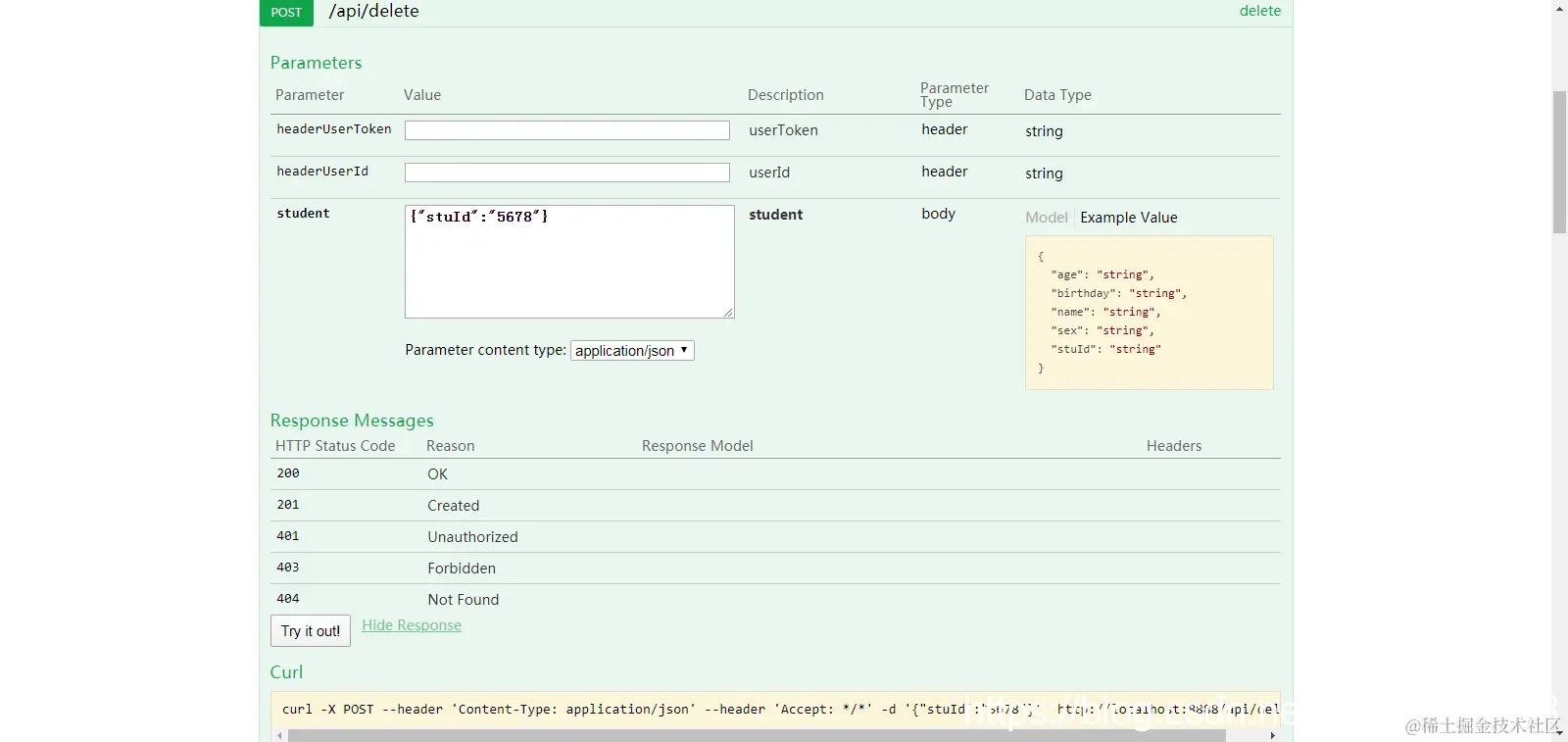
Task: Click the Hide Response link
Action: coord(412,625)
